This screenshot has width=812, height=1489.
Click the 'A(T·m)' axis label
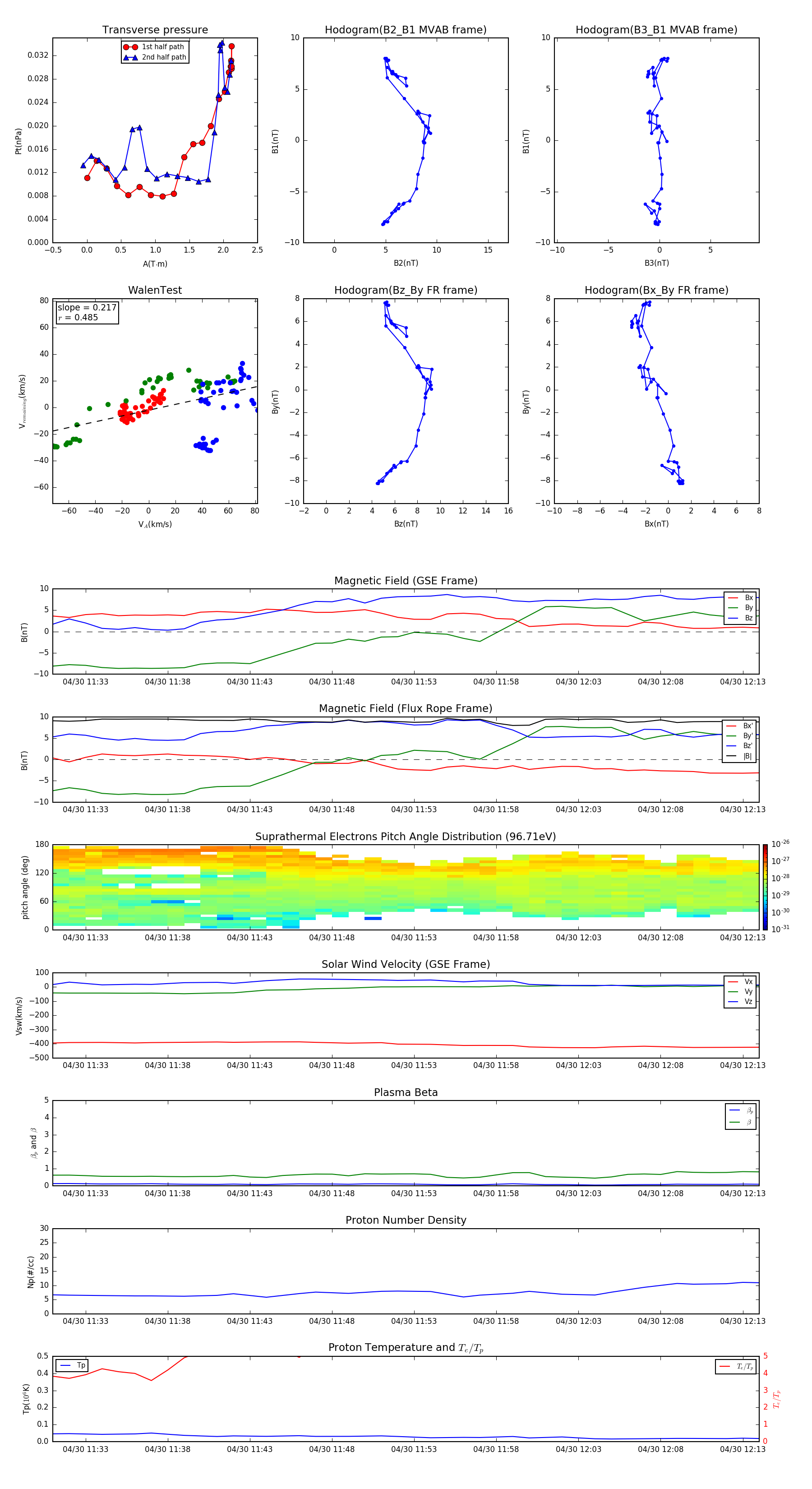click(155, 264)
